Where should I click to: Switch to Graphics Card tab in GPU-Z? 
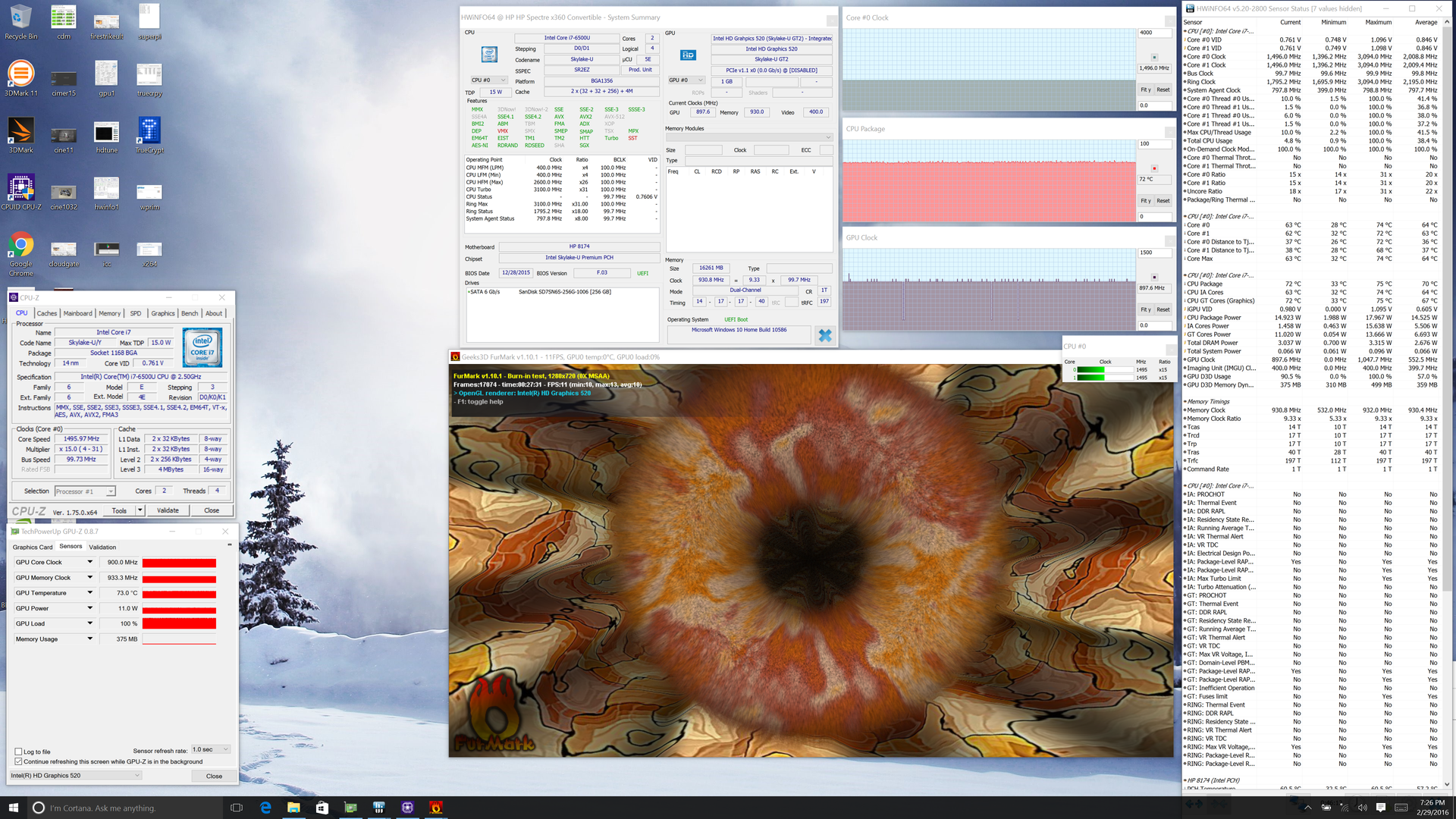[33, 547]
